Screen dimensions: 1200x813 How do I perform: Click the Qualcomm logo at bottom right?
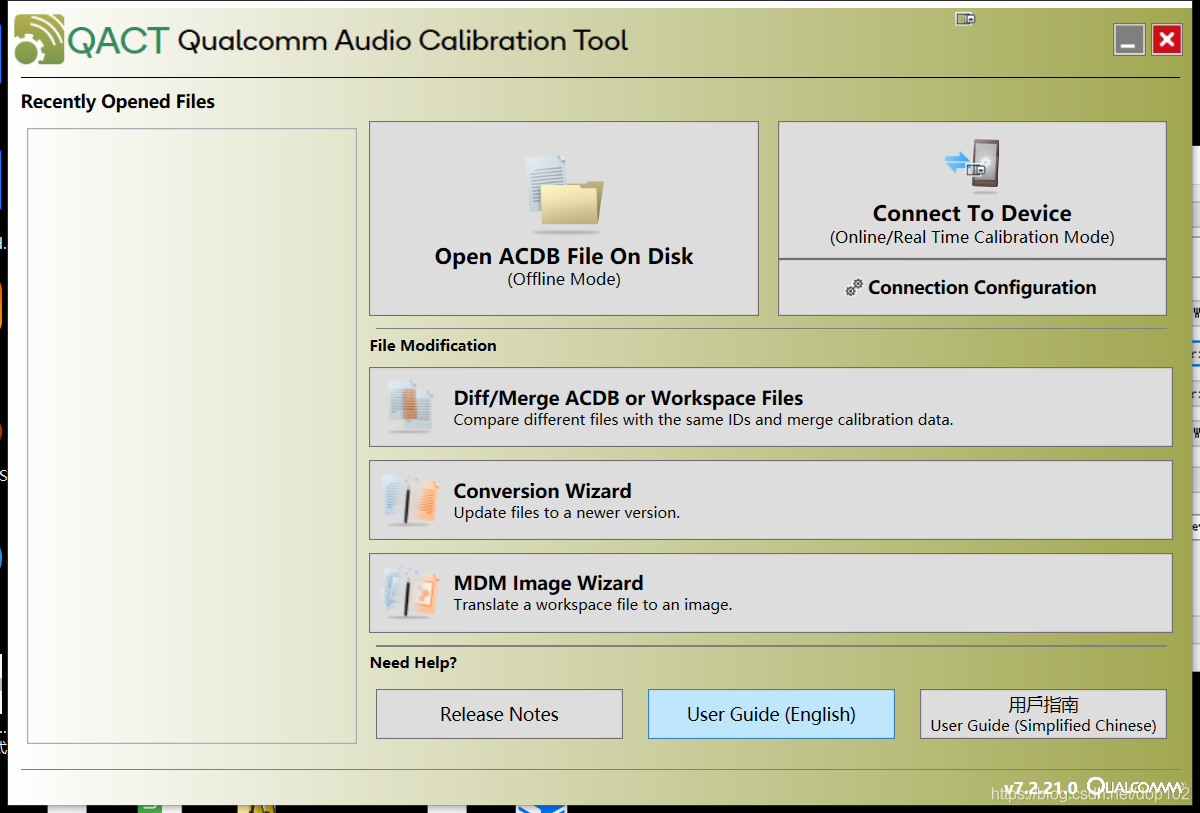(x=1132, y=787)
